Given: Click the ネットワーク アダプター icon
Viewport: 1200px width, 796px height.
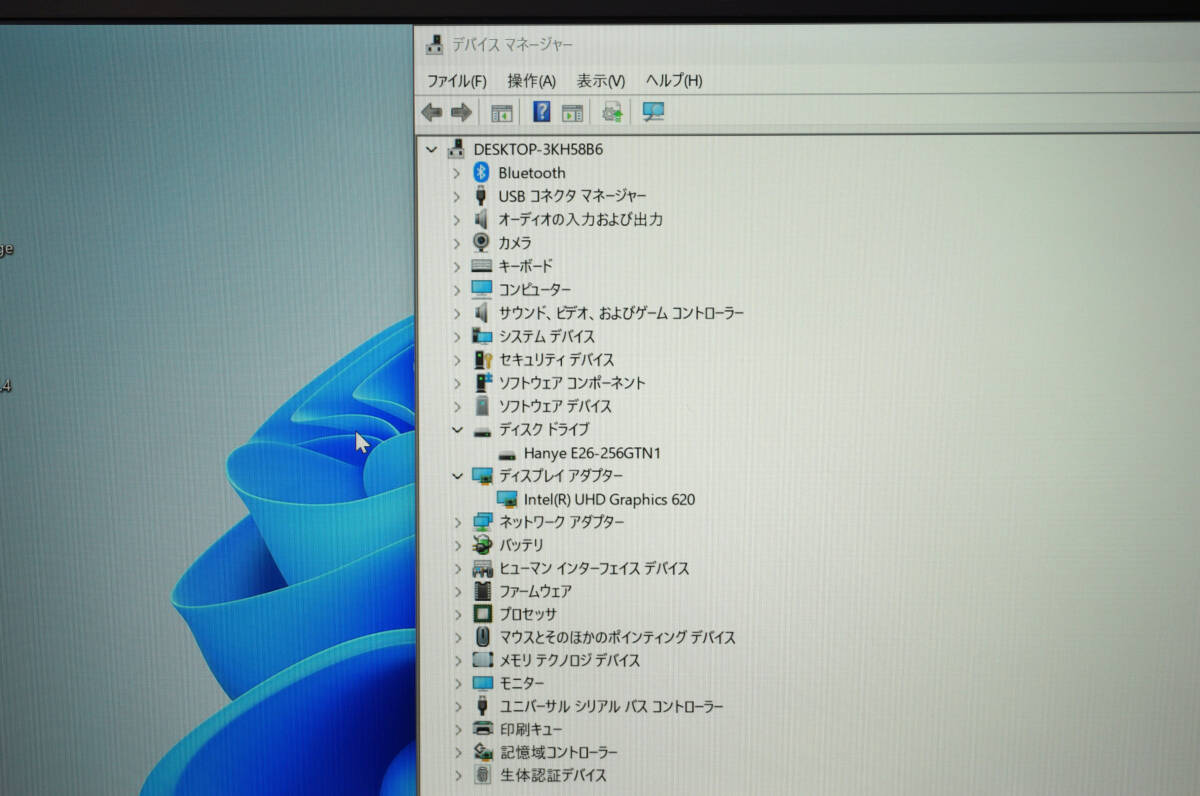Looking at the screenshot, I should [483, 522].
